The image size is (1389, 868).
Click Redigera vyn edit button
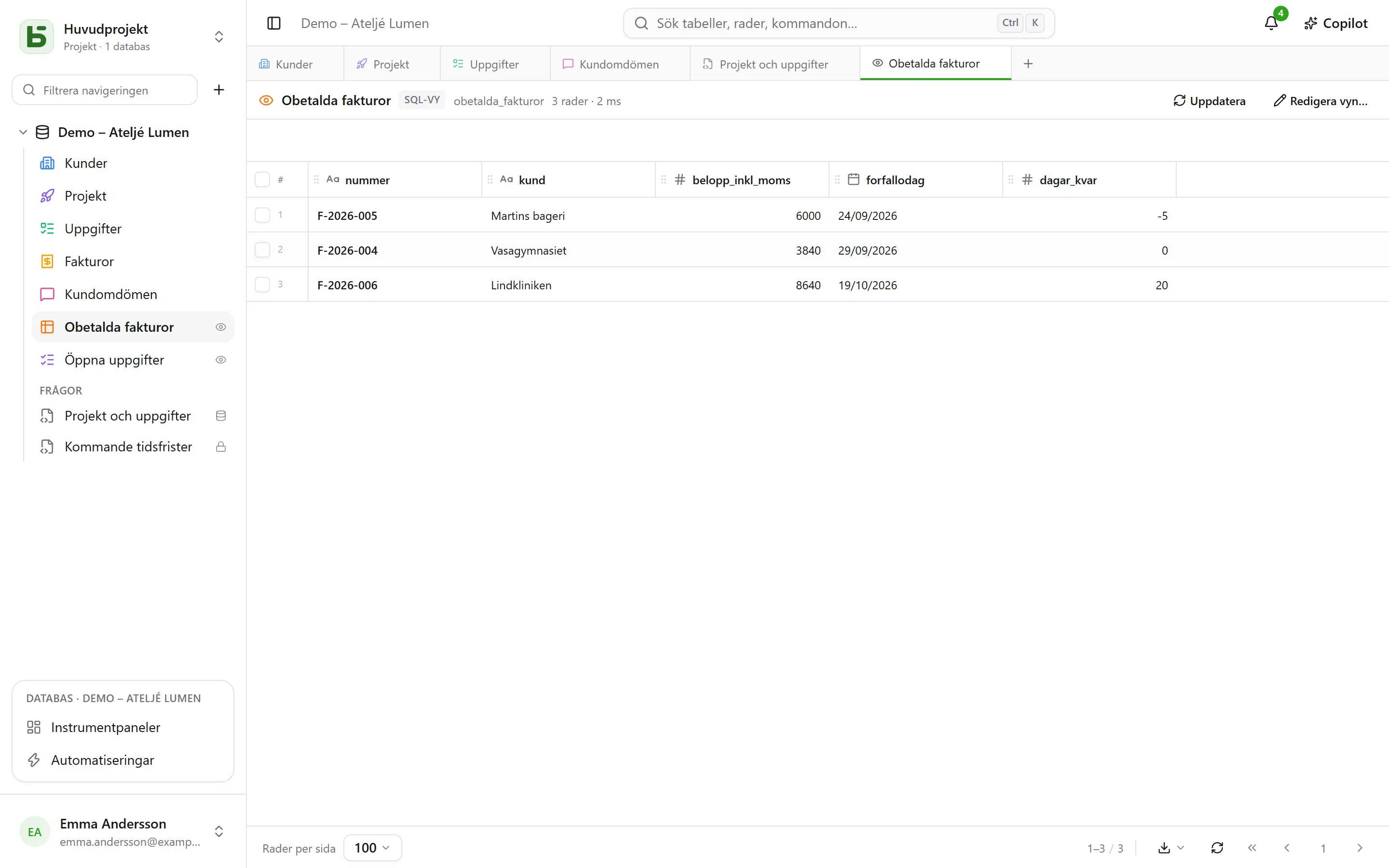(x=1321, y=101)
